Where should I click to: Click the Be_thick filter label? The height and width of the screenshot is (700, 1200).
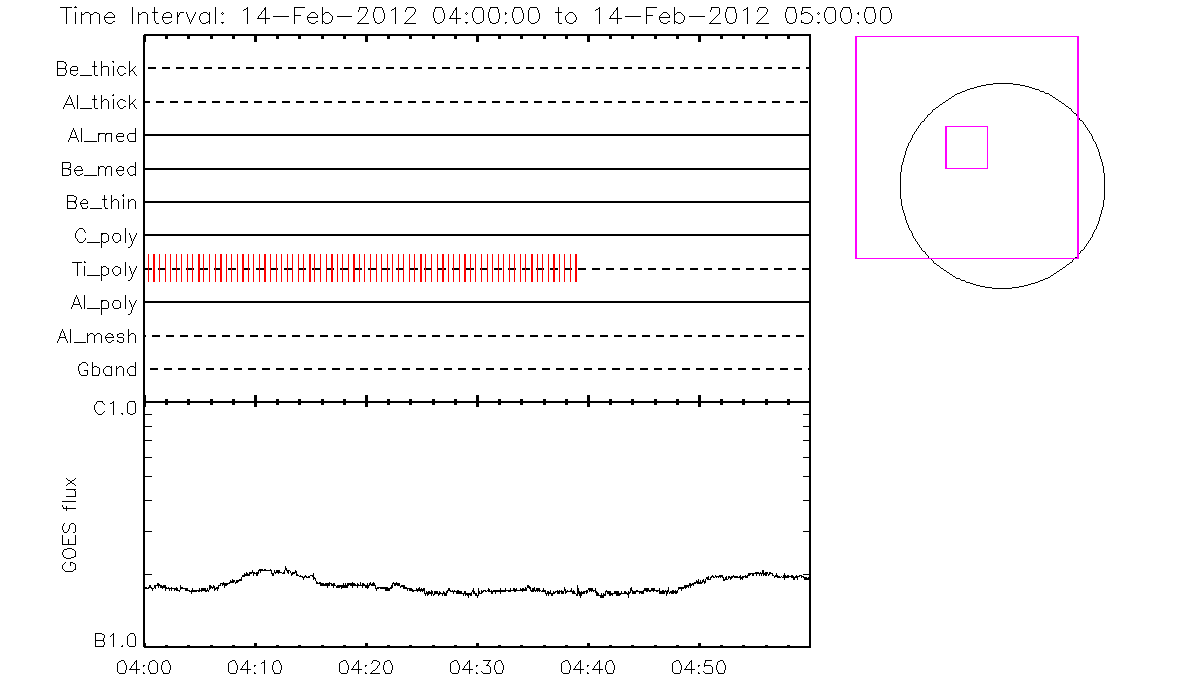point(97,69)
